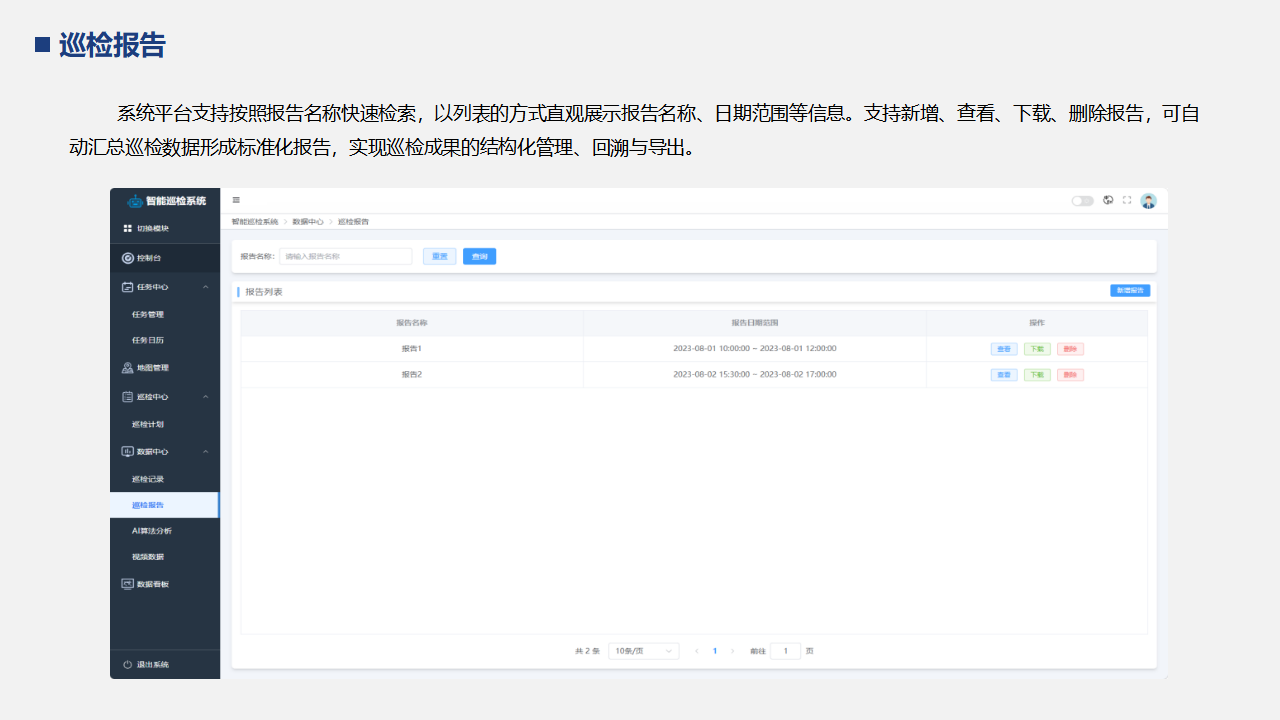This screenshot has width=1280, height=720.
Task: Click page number 1 in pagination
Action: coord(714,651)
